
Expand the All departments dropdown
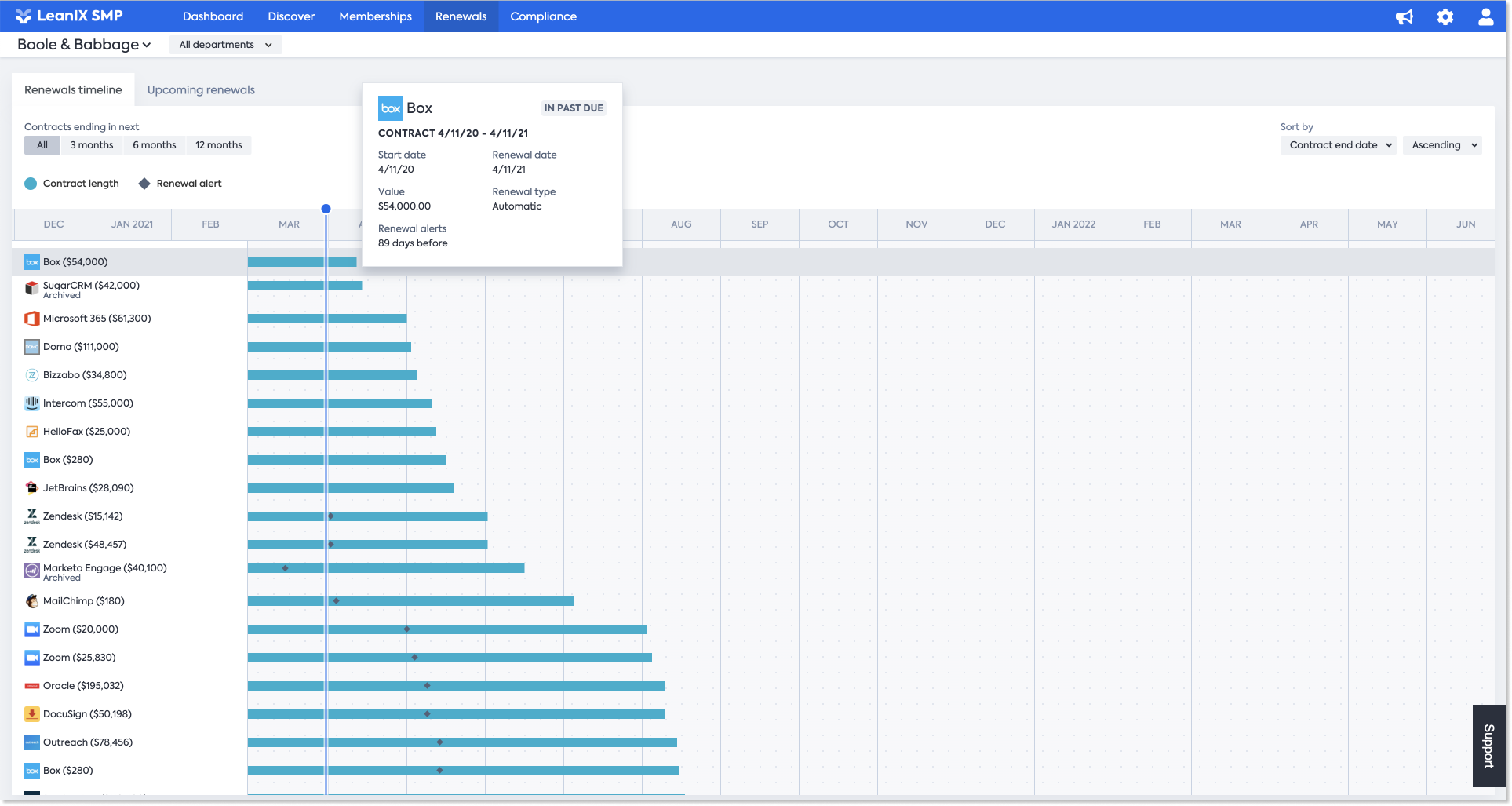point(226,45)
